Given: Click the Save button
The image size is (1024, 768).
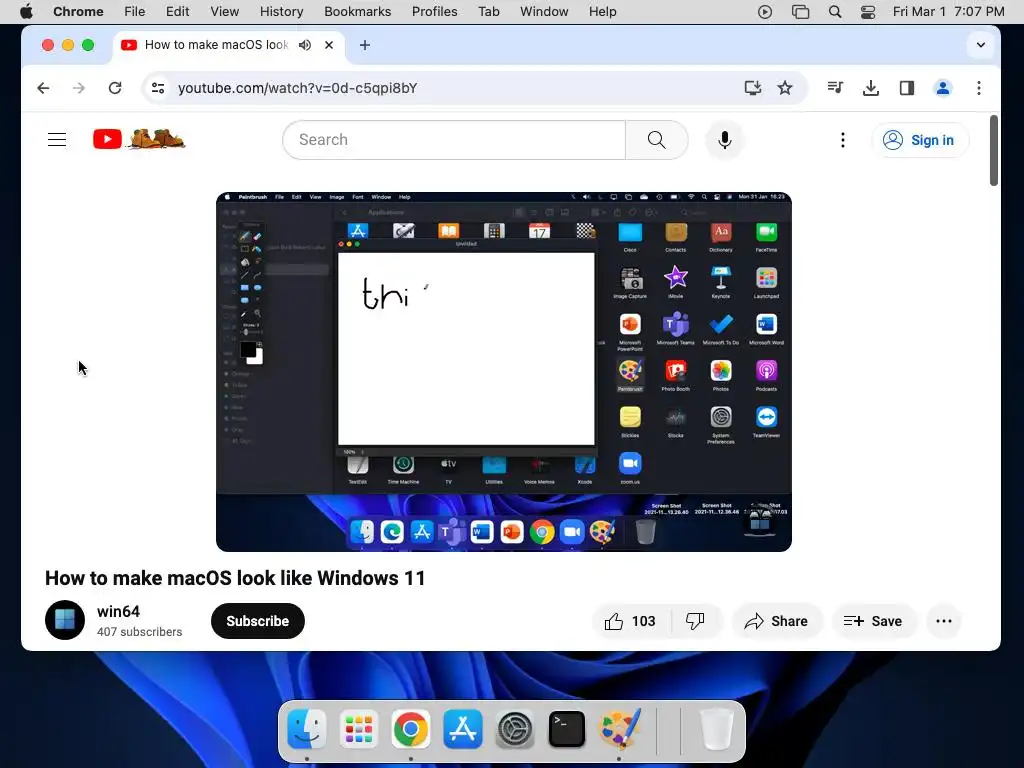Looking at the screenshot, I should (x=874, y=621).
